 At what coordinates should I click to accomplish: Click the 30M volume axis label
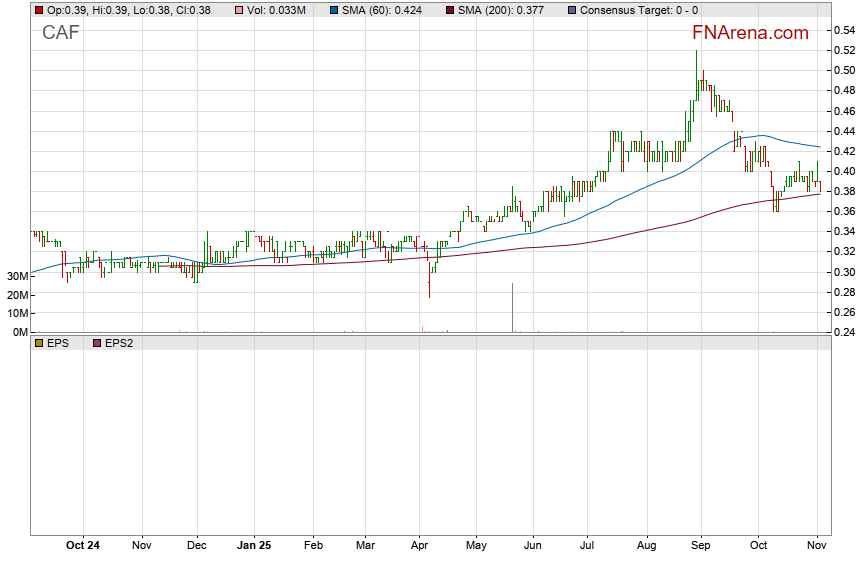point(15,276)
